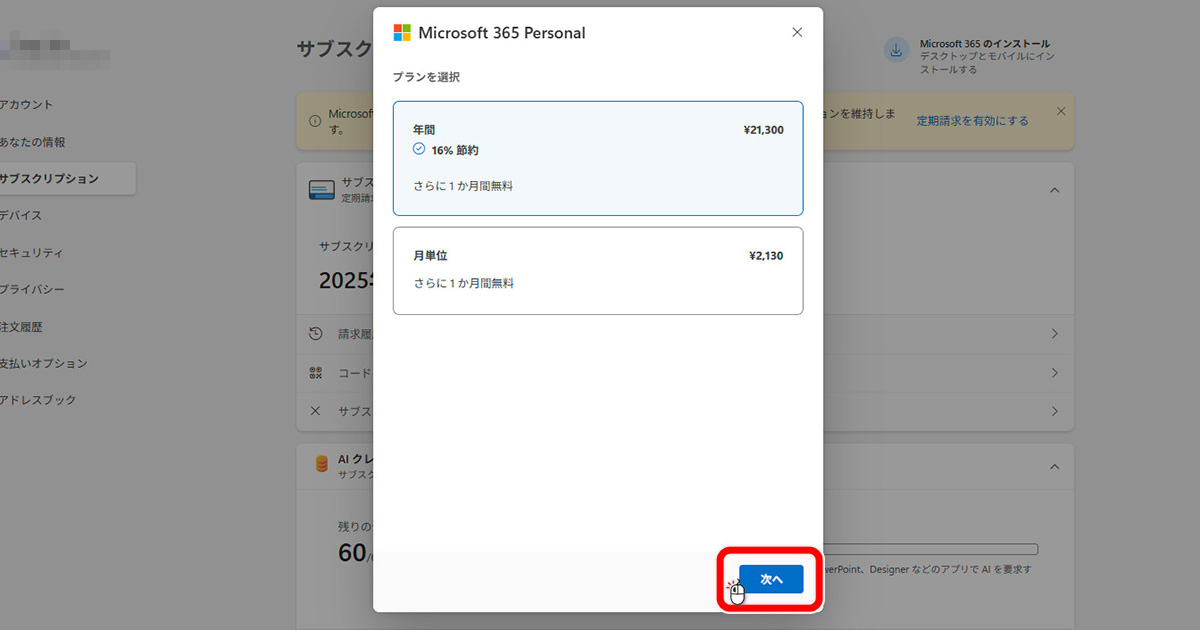This screenshot has width=1200, height=630.
Task: Open デバイス in the sidebar
Action: tap(21, 216)
